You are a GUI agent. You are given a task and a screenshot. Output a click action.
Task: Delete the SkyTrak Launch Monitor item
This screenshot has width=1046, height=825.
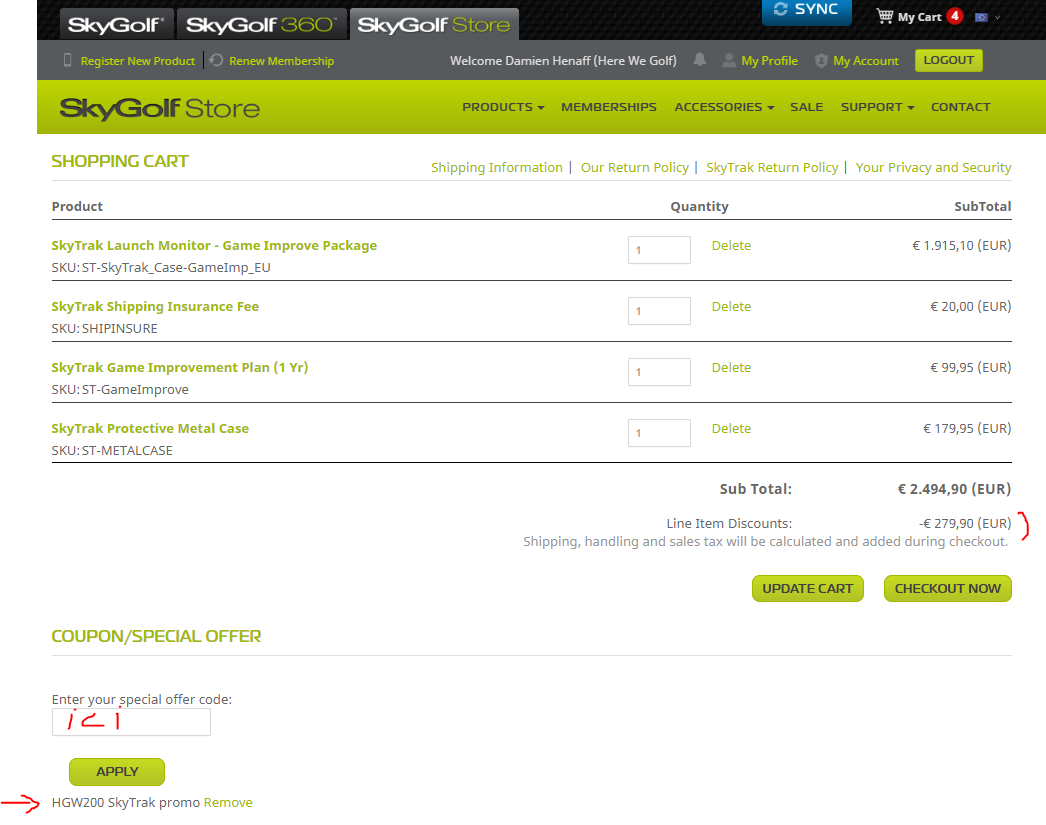[x=731, y=245]
